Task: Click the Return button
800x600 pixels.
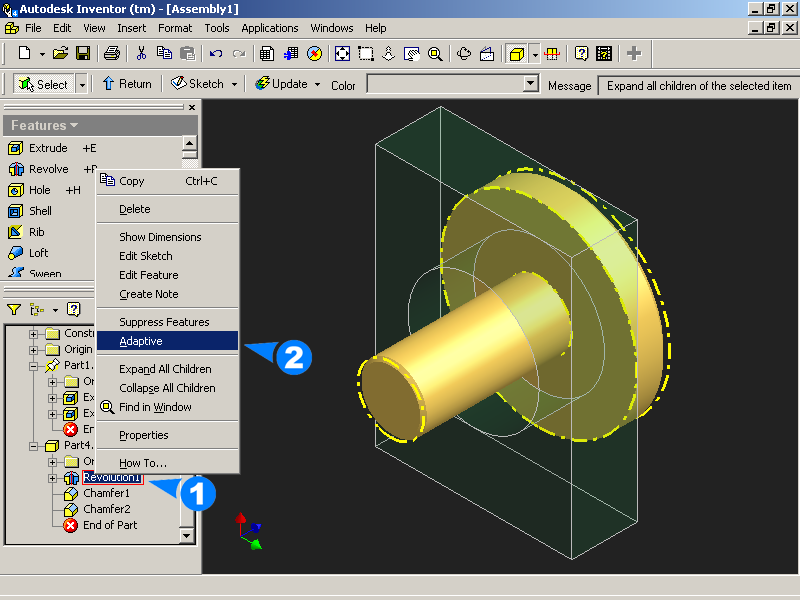Action: (127, 84)
